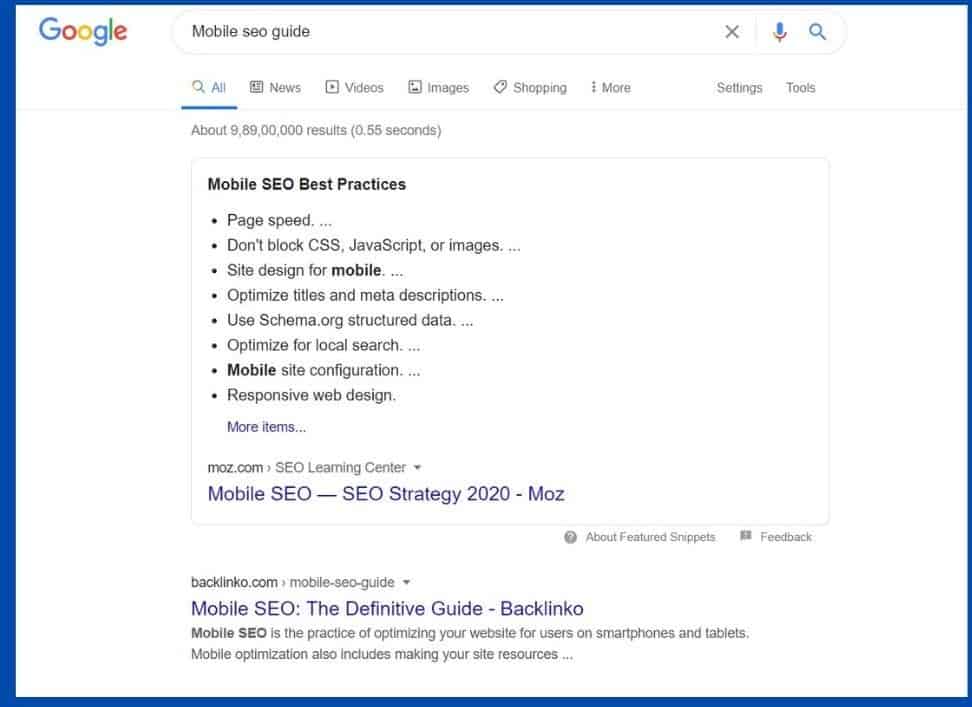Start voice search with microphone icon

tap(780, 32)
